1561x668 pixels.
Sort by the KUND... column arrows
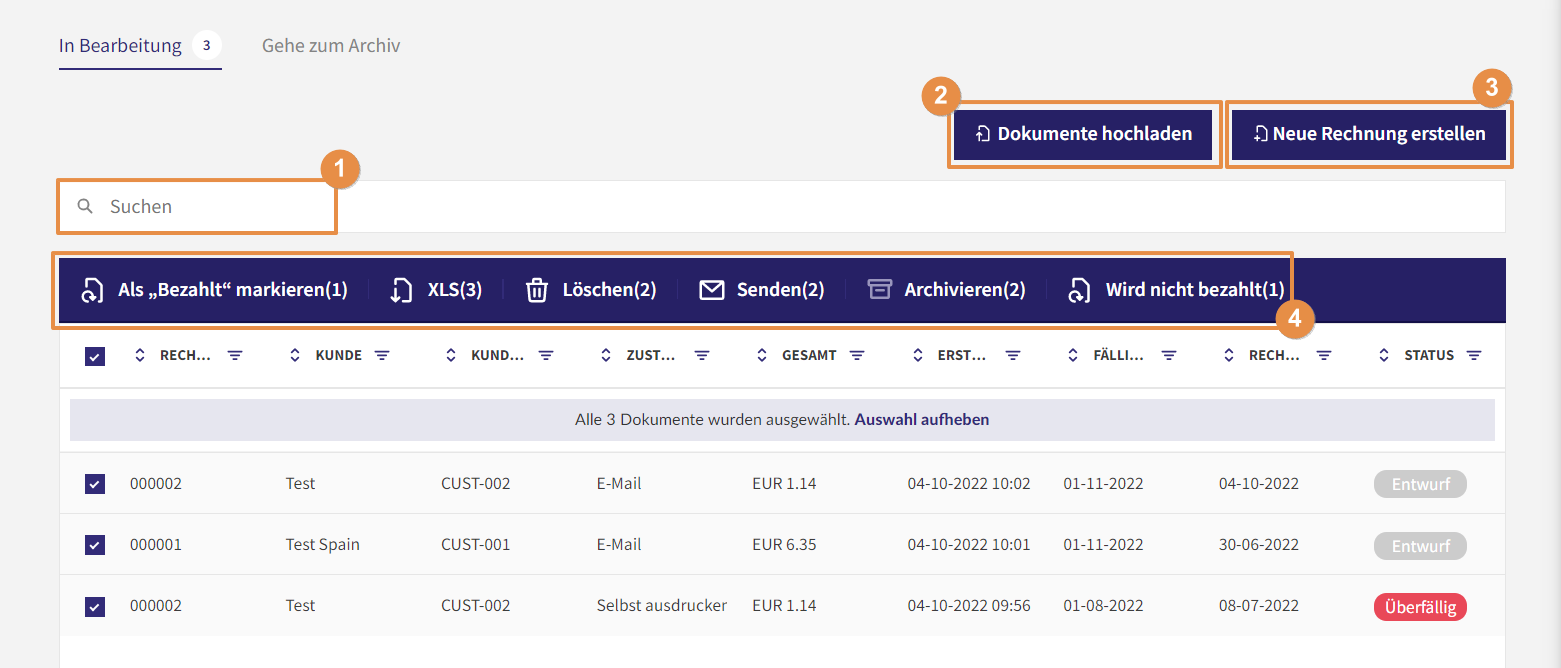(x=450, y=355)
